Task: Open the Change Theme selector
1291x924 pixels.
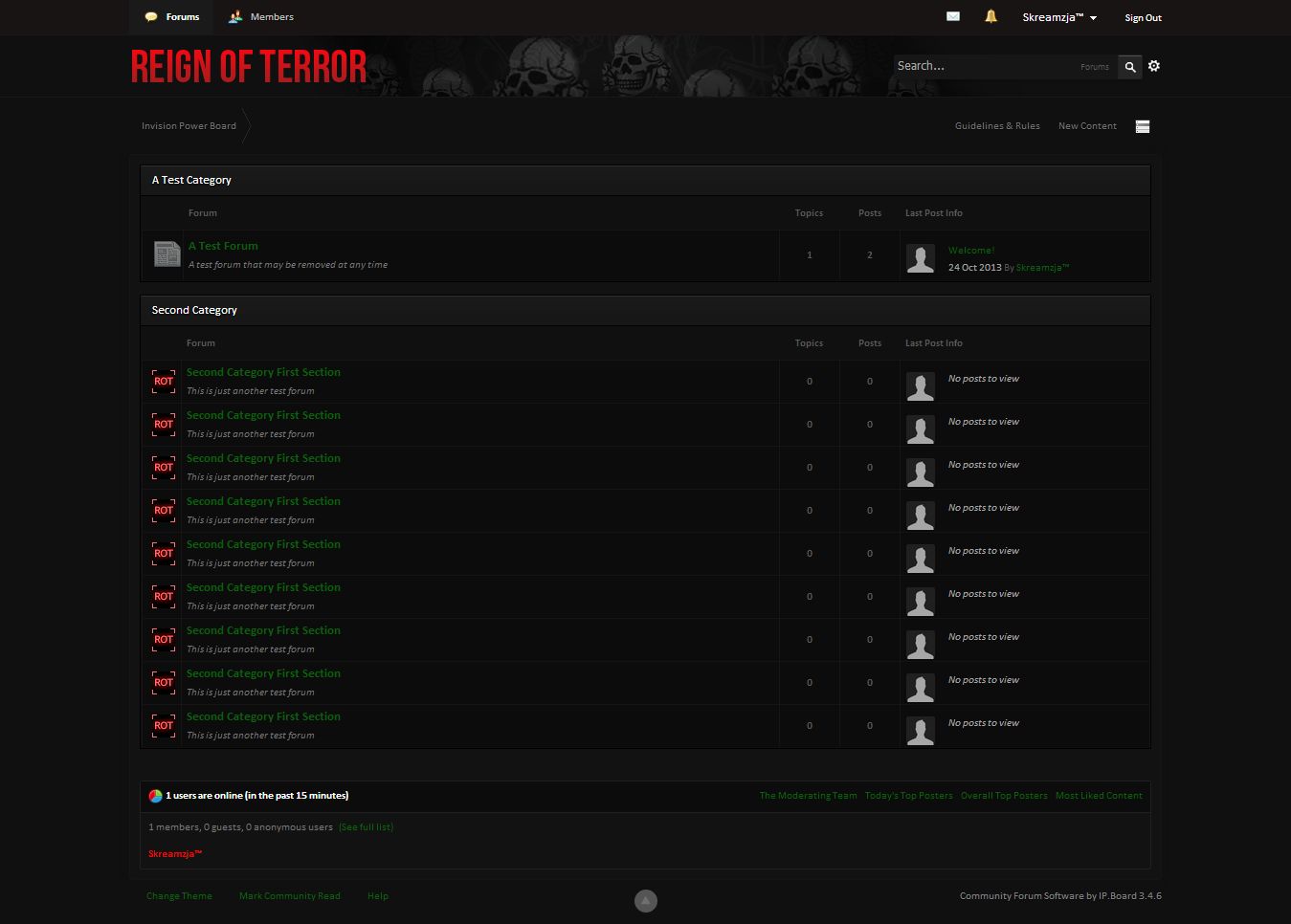Action: click(x=179, y=896)
